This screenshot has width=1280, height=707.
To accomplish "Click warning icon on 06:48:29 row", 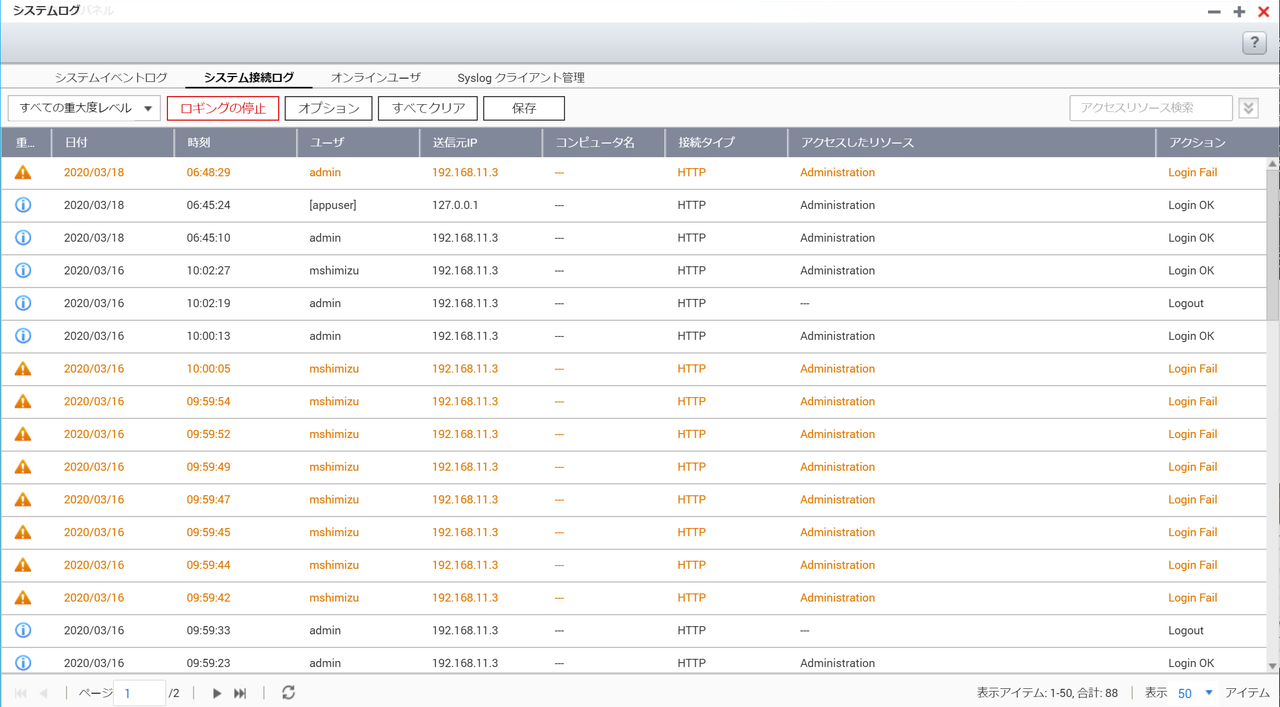I will [23, 173].
